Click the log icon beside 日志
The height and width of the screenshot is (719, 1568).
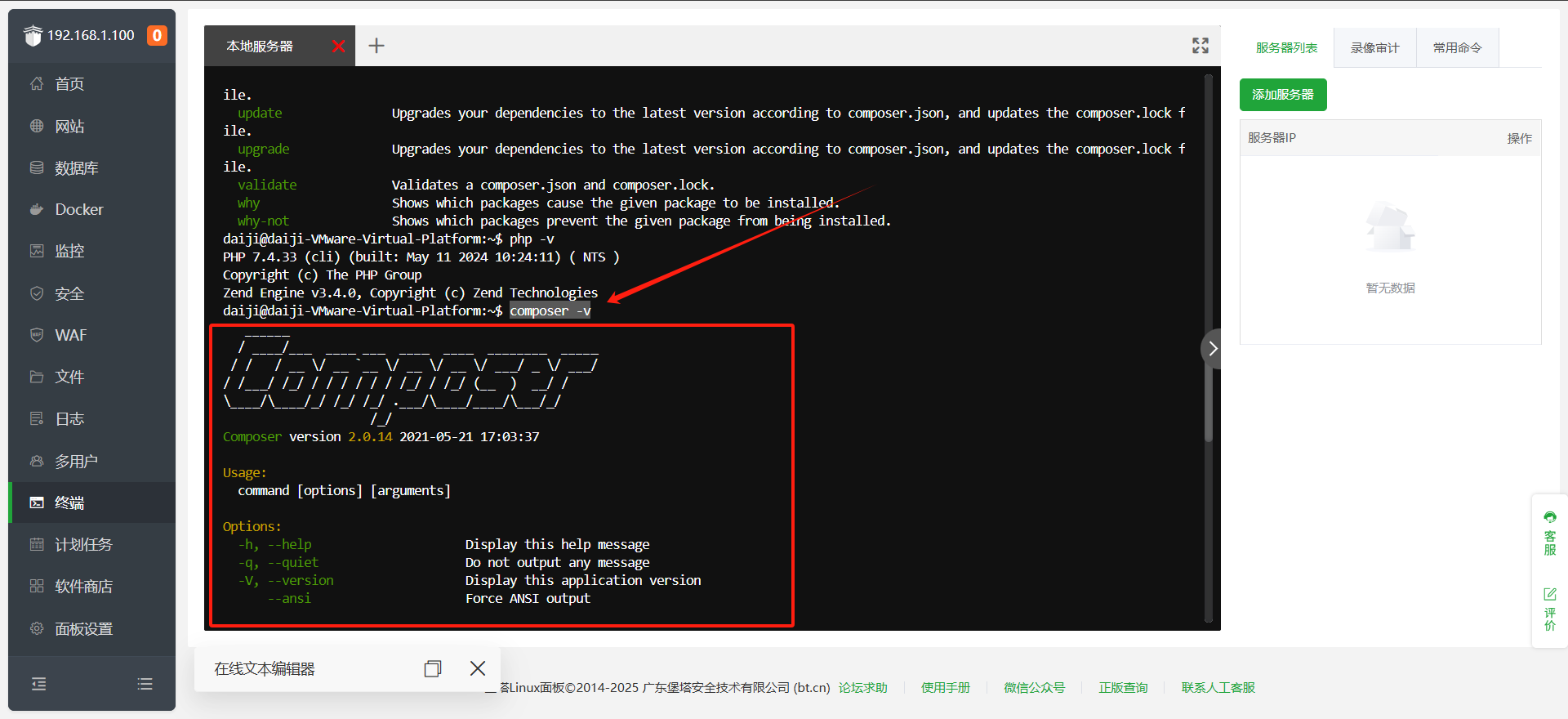[x=37, y=418]
